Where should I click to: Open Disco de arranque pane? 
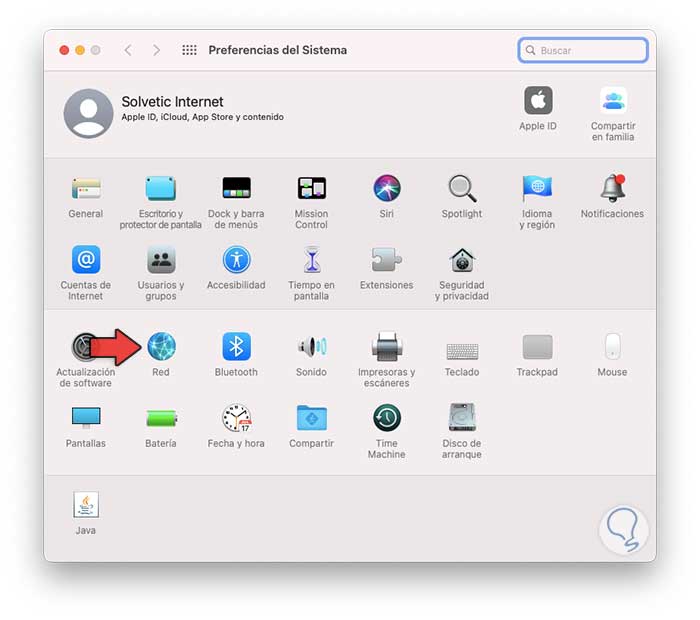tap(462, 417)
